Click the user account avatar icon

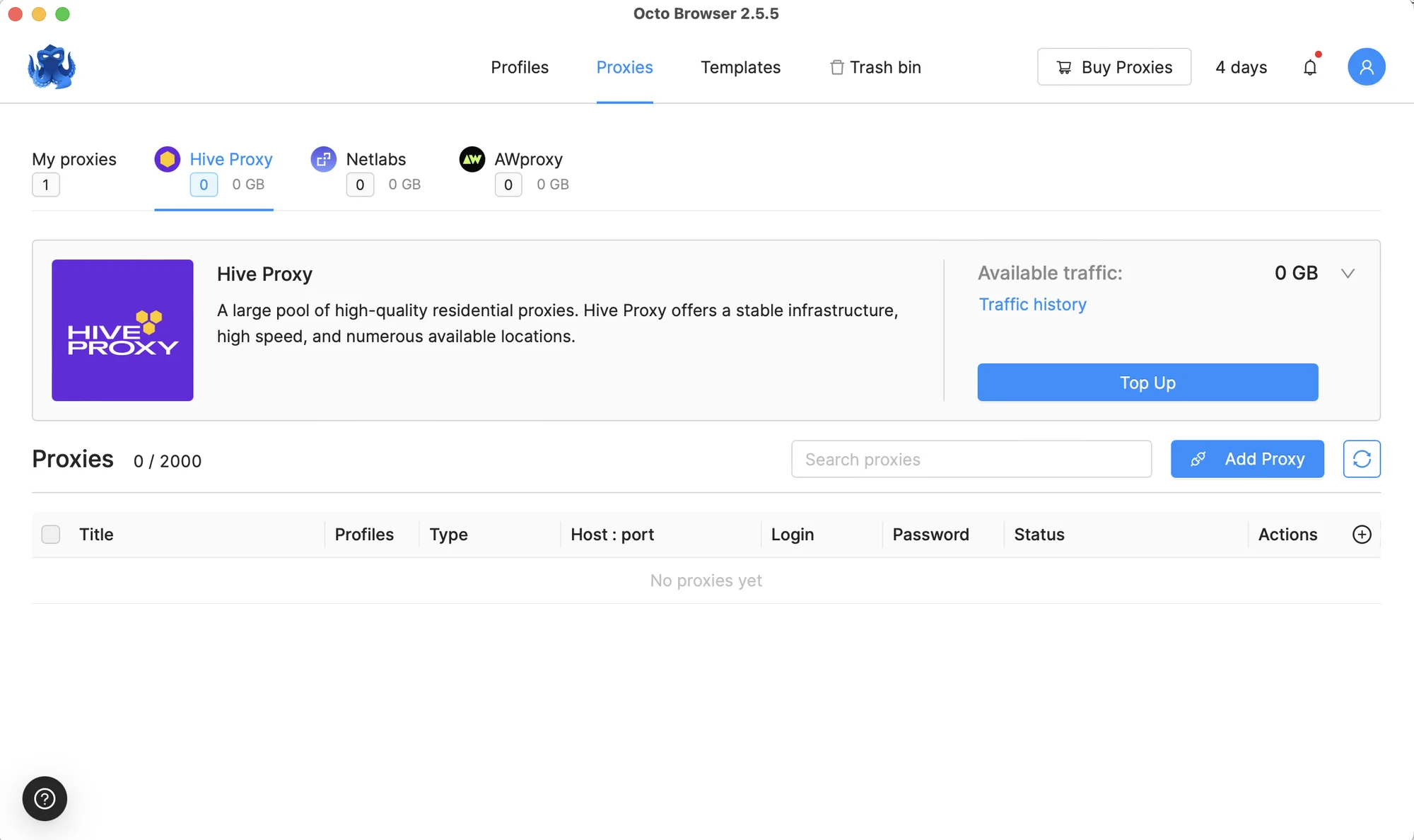click(x=1366, y=67)
